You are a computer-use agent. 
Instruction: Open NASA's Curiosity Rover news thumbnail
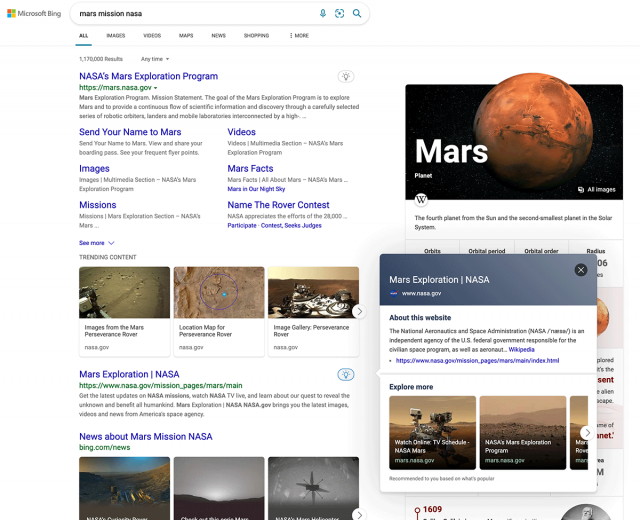tap(124, 489)
